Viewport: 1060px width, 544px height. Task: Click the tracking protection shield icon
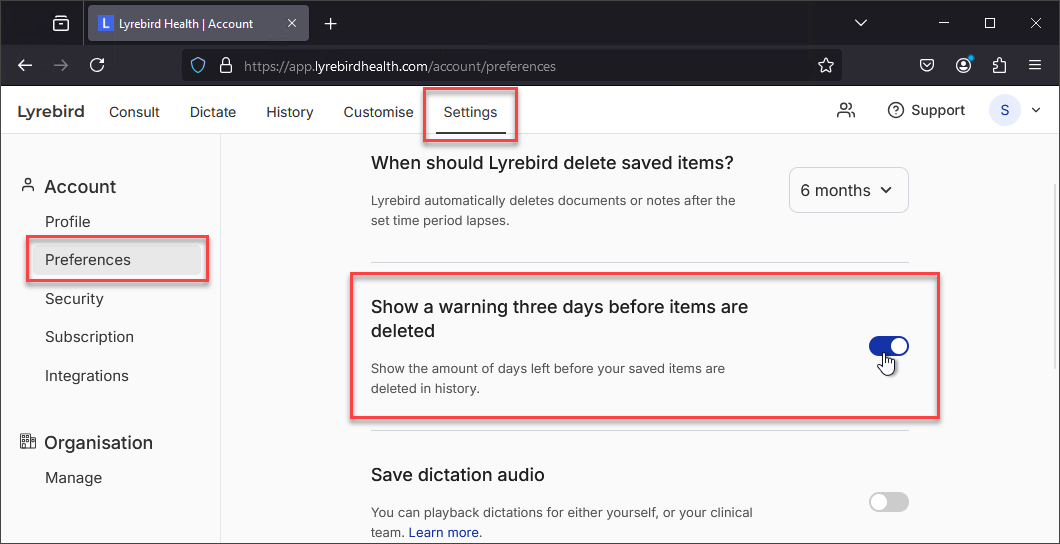(x=197, y=66)
